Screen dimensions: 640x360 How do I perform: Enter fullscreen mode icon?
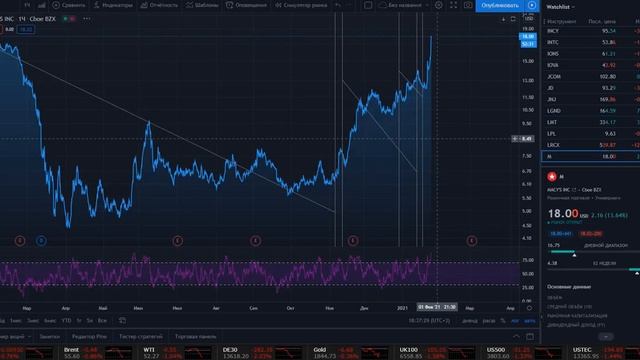click(453, 5)
